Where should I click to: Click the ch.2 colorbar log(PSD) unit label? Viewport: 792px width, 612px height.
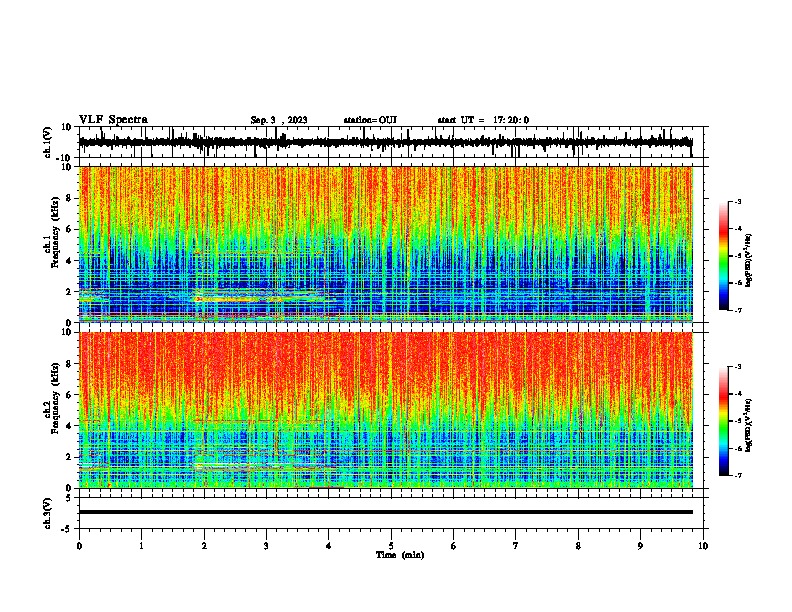pyautogui.click(x=749, y=425)
